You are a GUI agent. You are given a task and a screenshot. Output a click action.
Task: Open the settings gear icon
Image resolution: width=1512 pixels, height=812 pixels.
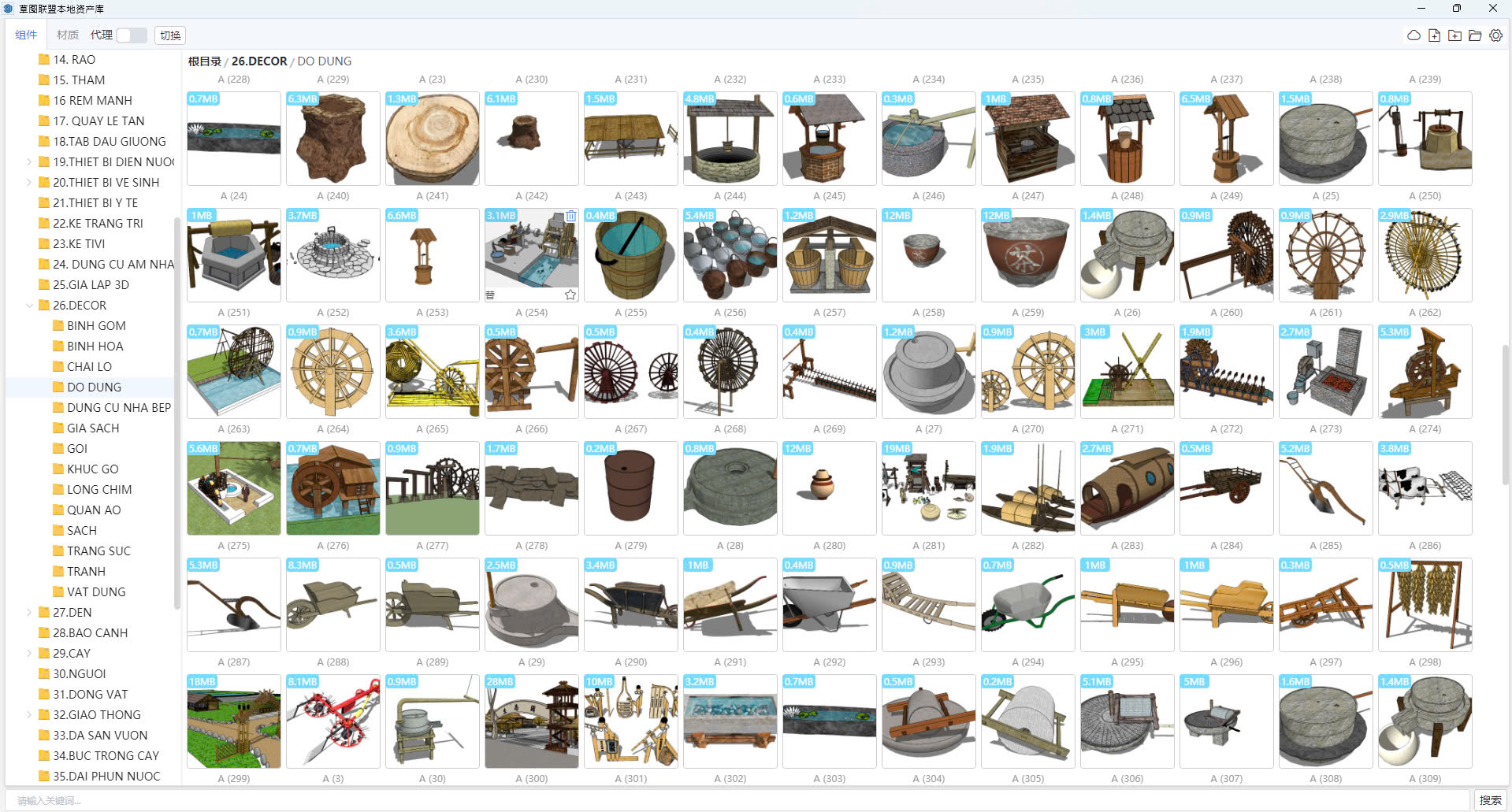pyautogui.click(x=1495, y=35)
